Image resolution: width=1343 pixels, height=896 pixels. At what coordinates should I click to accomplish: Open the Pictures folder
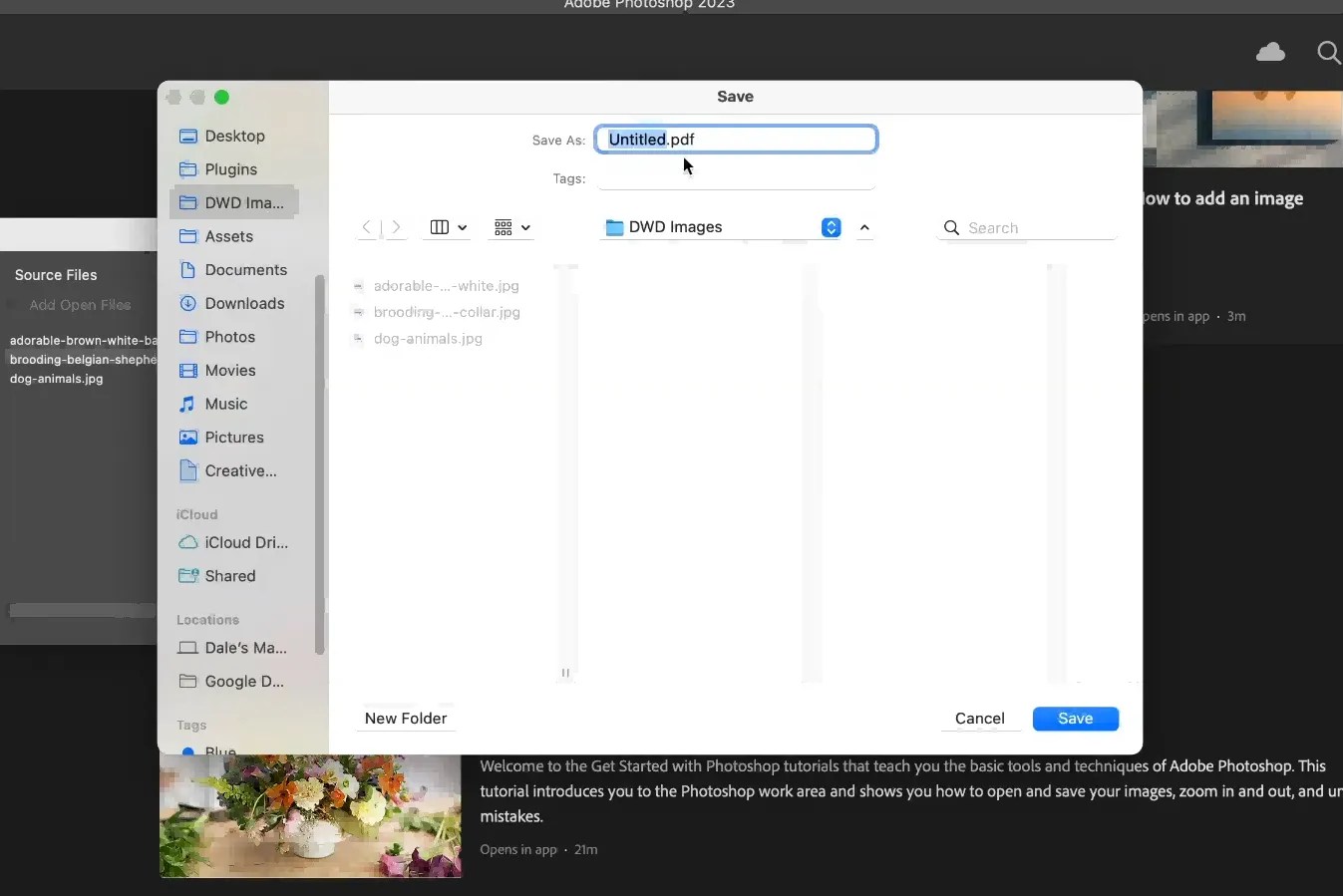pos(232,438)
